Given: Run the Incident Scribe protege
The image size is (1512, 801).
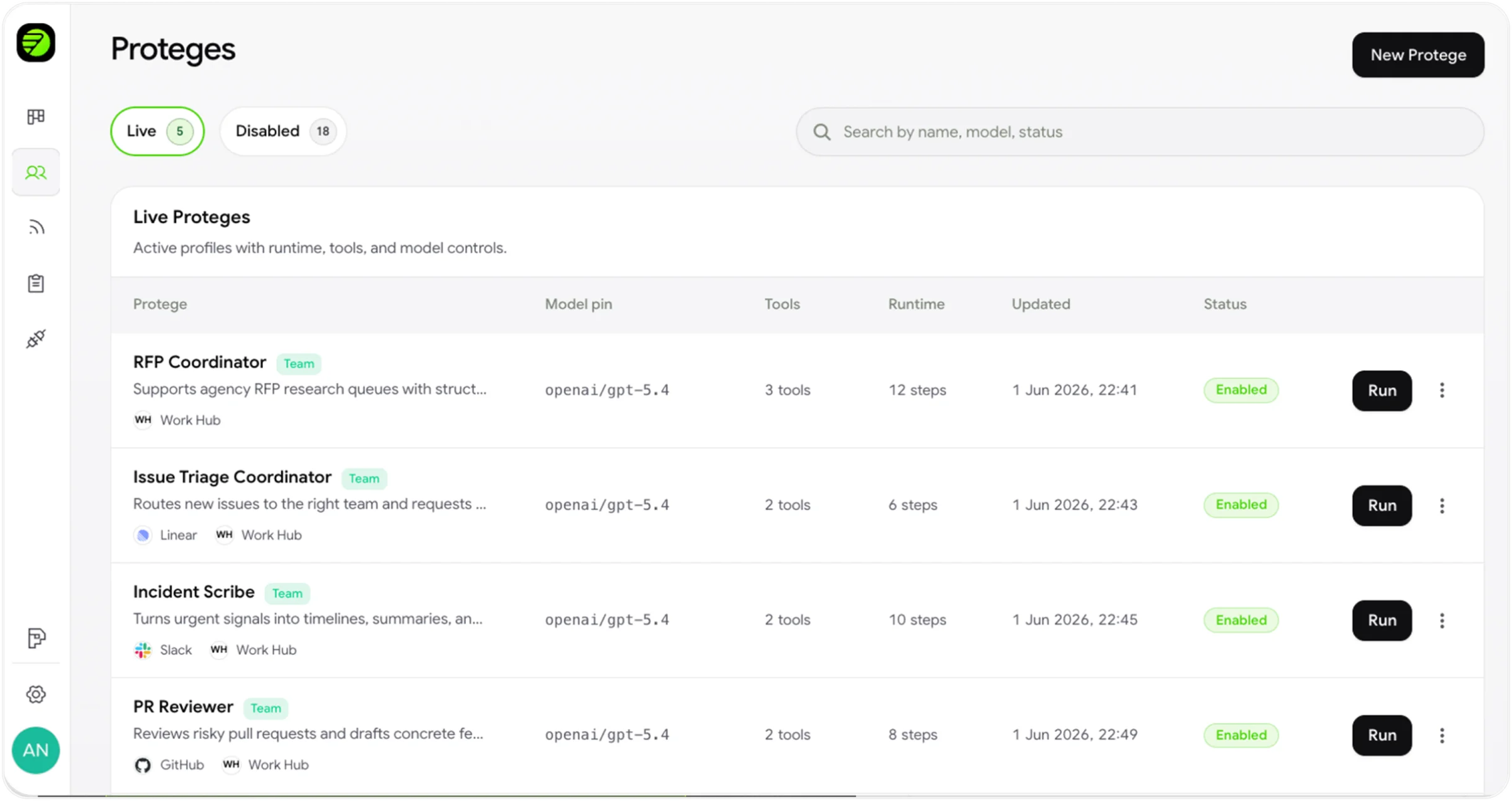Looking at the screenshot, I should pyautogui.click(x=1382, y=620).
